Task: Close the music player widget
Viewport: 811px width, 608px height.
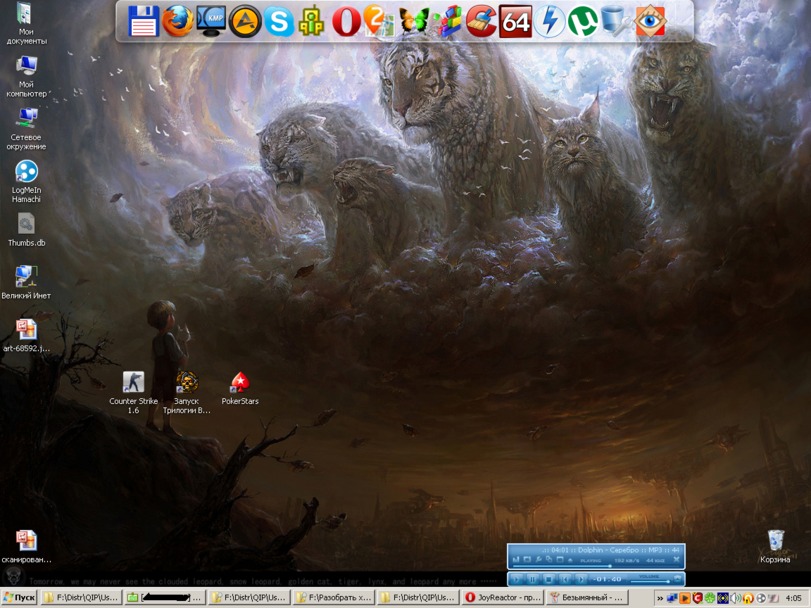Action: pos(677,559)
